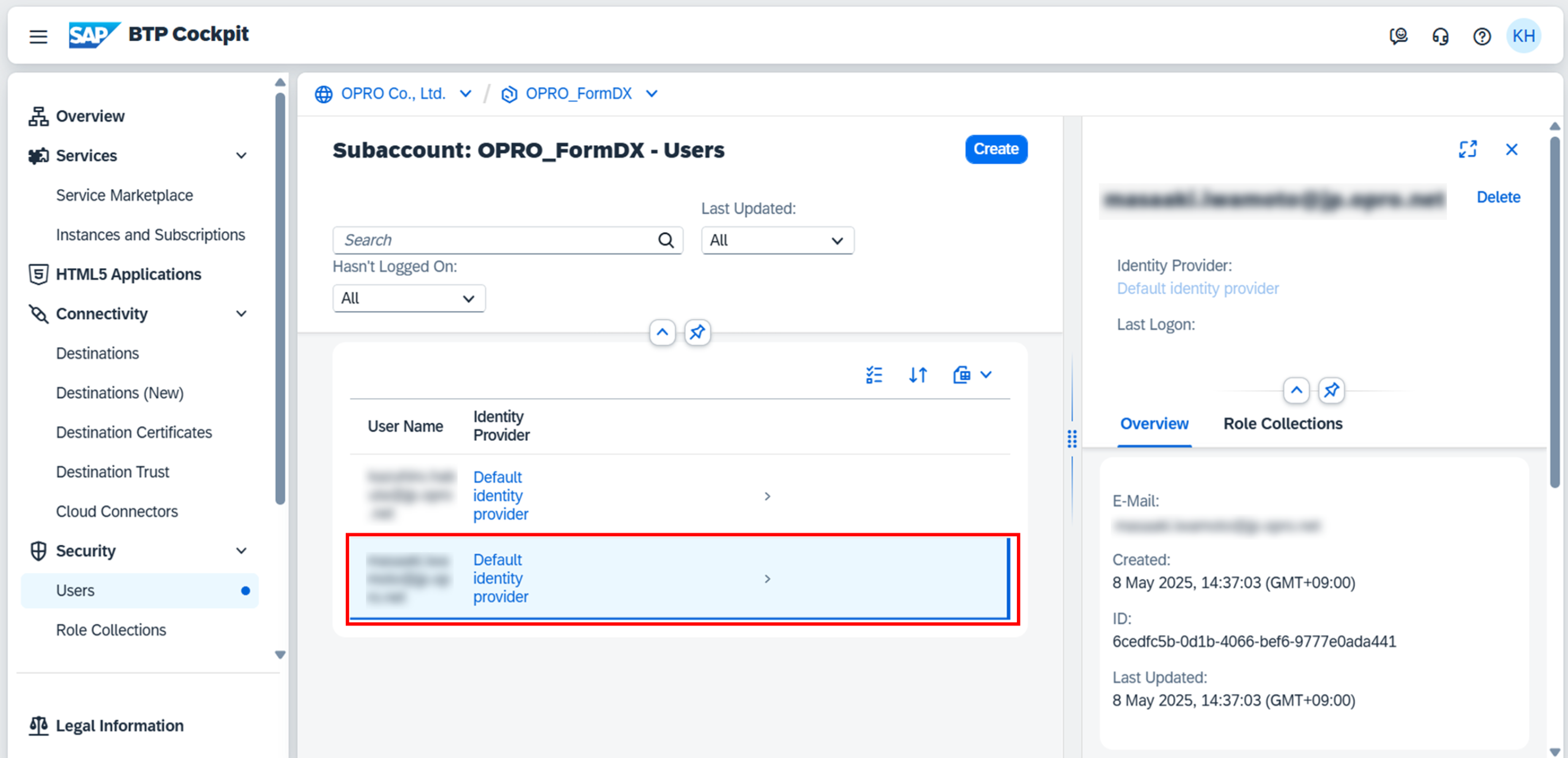Pin the filter header bar

(x=697, y=332)
